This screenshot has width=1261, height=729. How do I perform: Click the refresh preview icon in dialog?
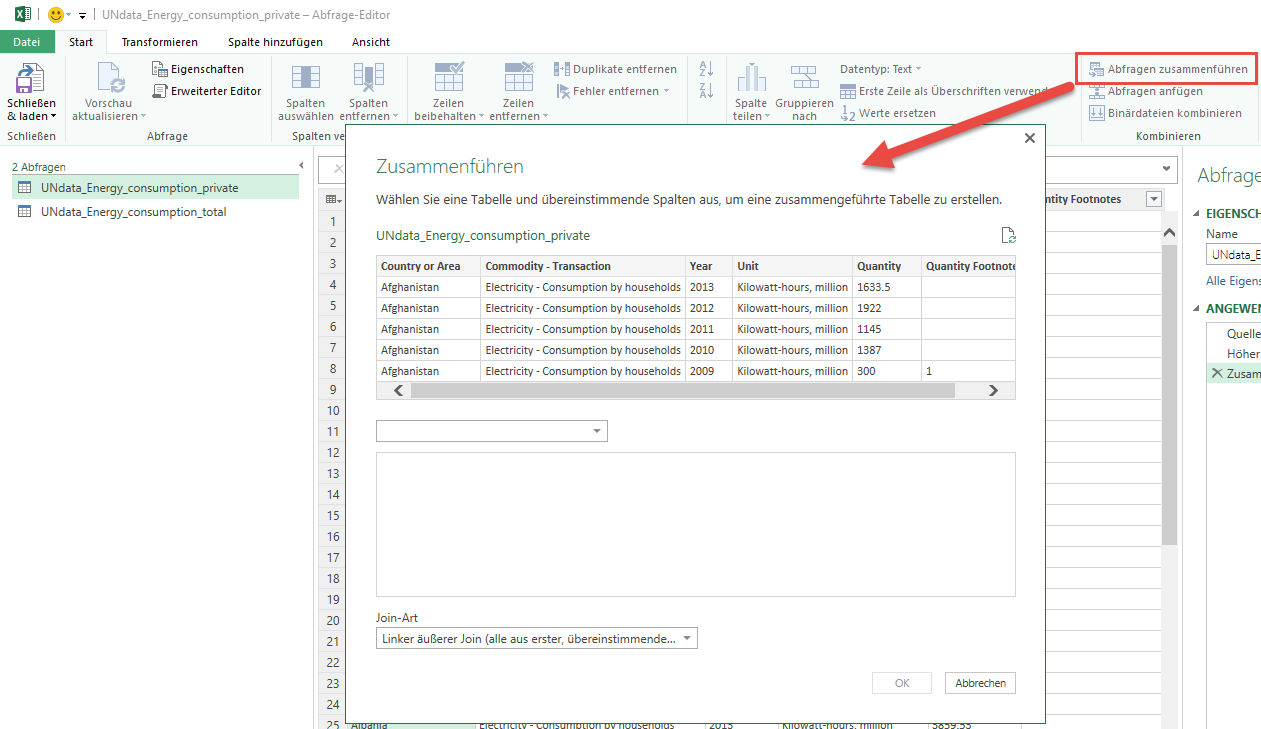point(1008,235)
